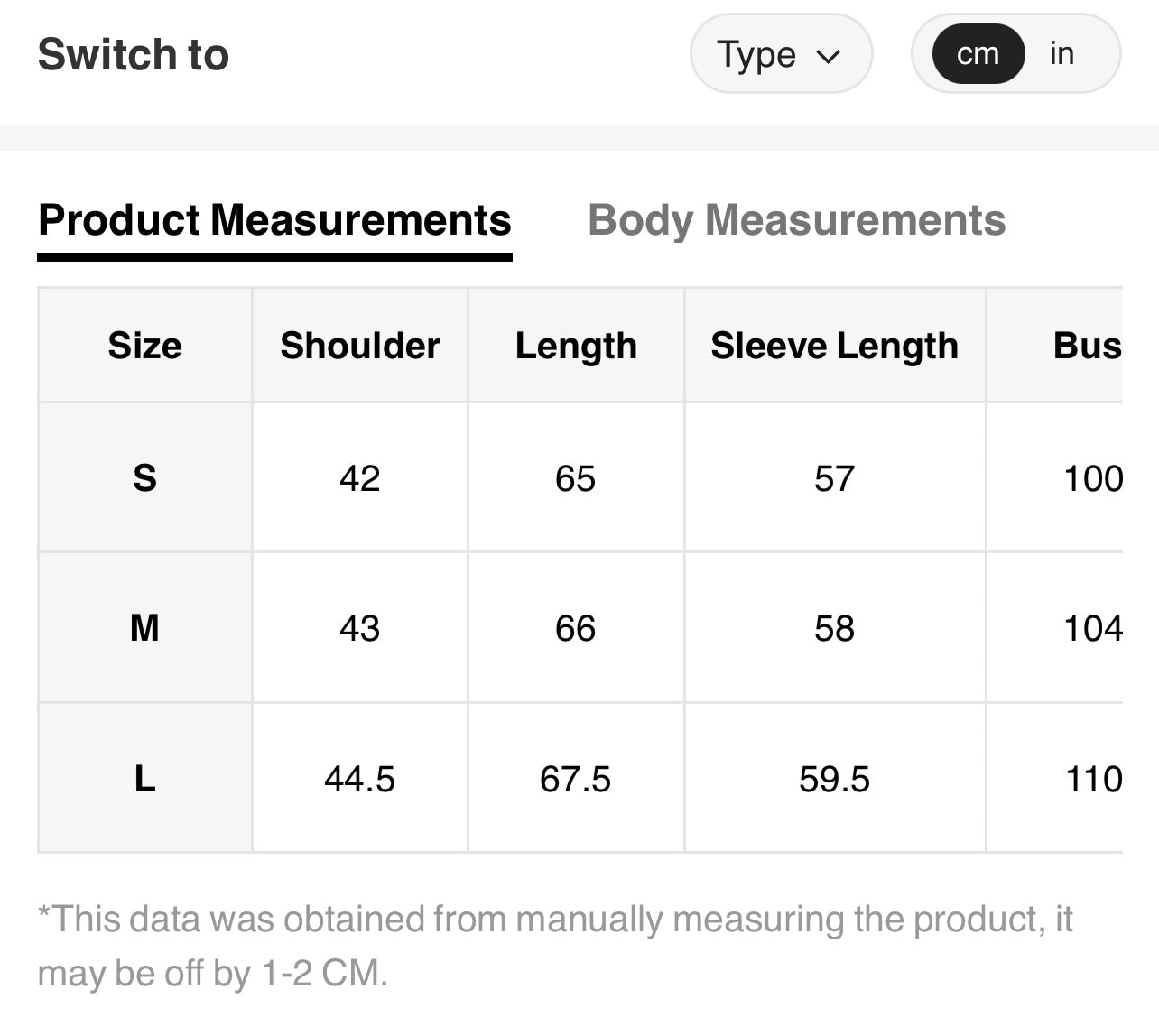
Task: Open the Product Measurements tab
Action: 274,221
